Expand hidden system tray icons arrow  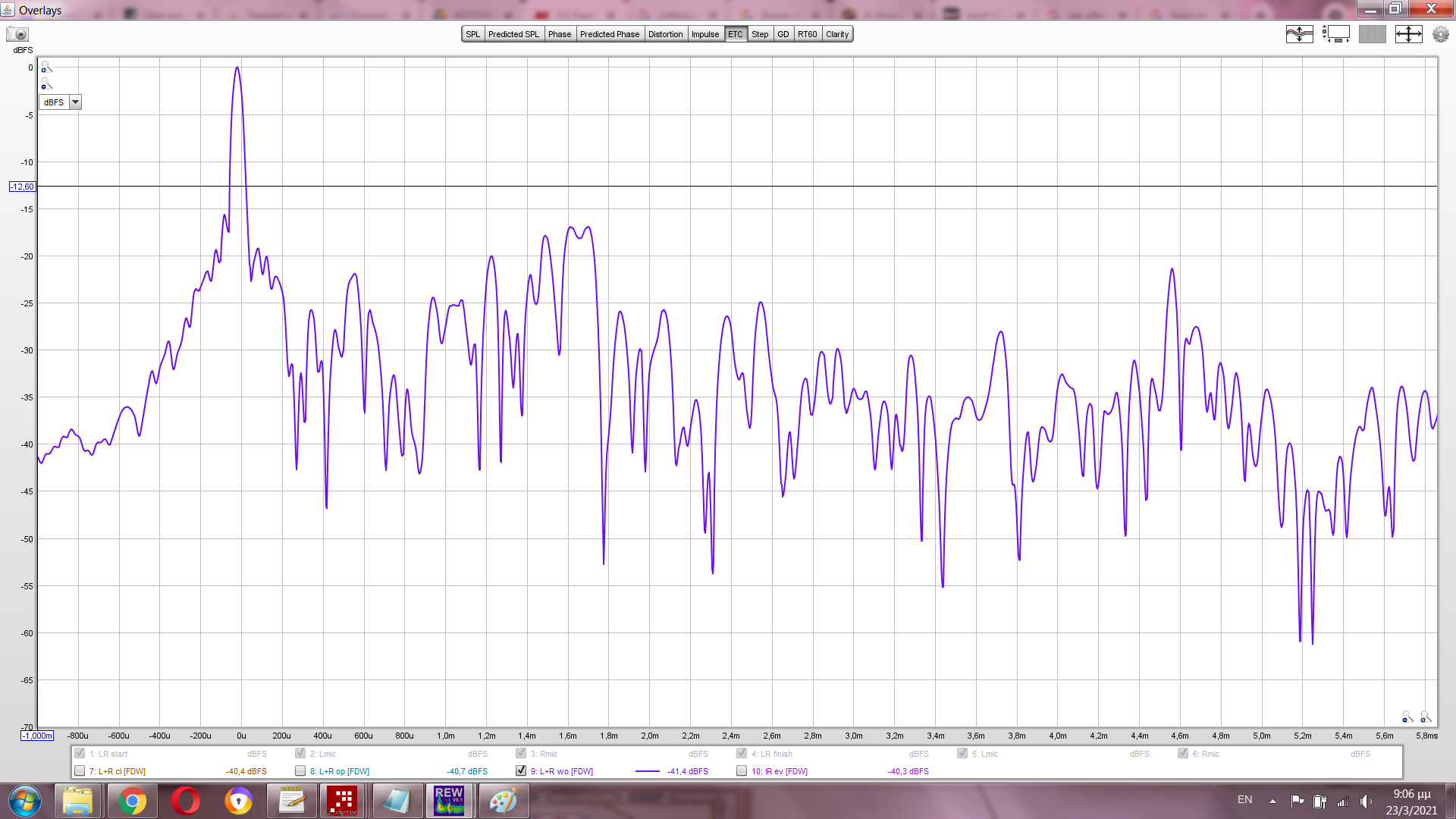click(x=1272, y=801)
